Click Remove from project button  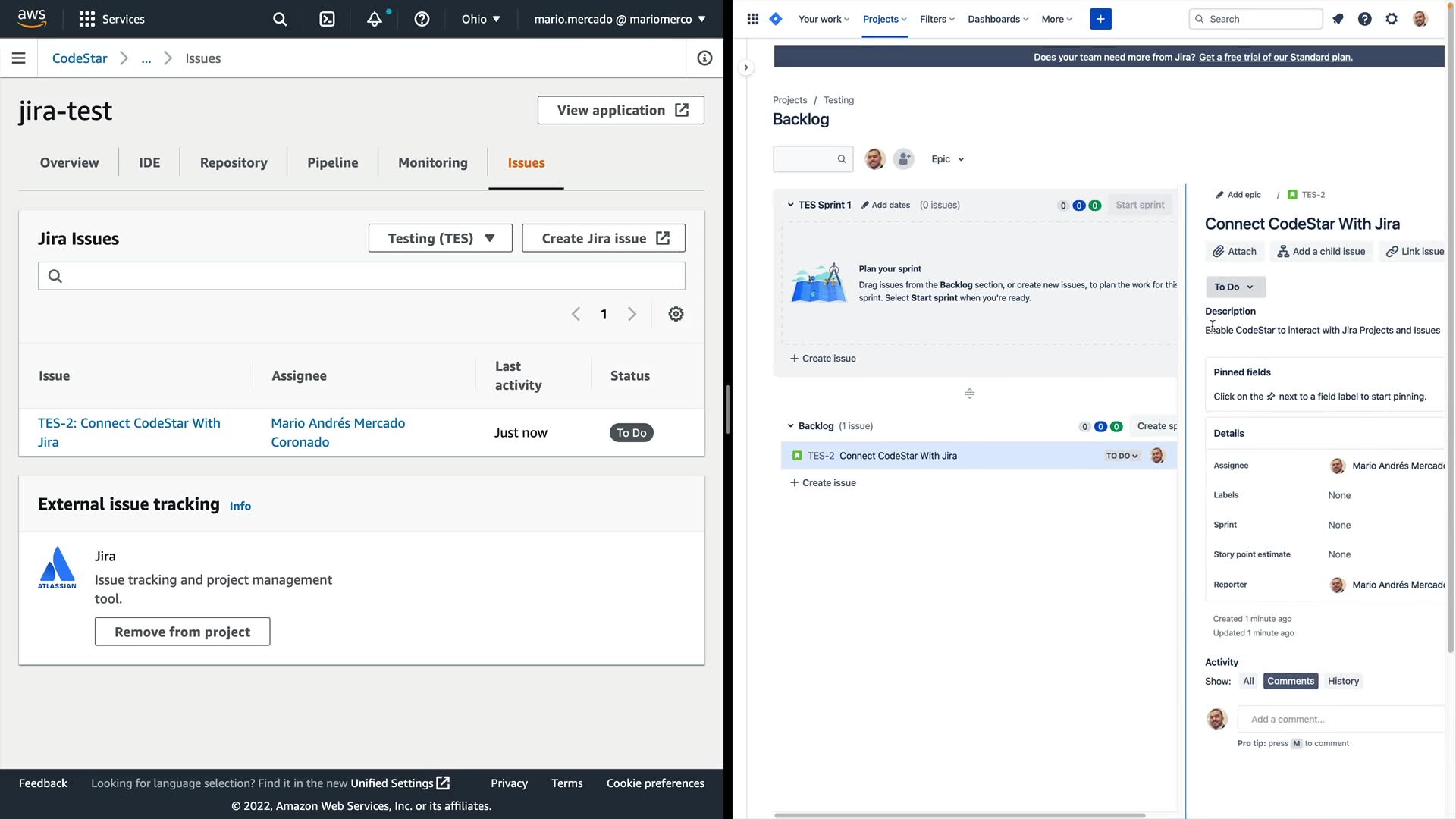pos(182,632)
